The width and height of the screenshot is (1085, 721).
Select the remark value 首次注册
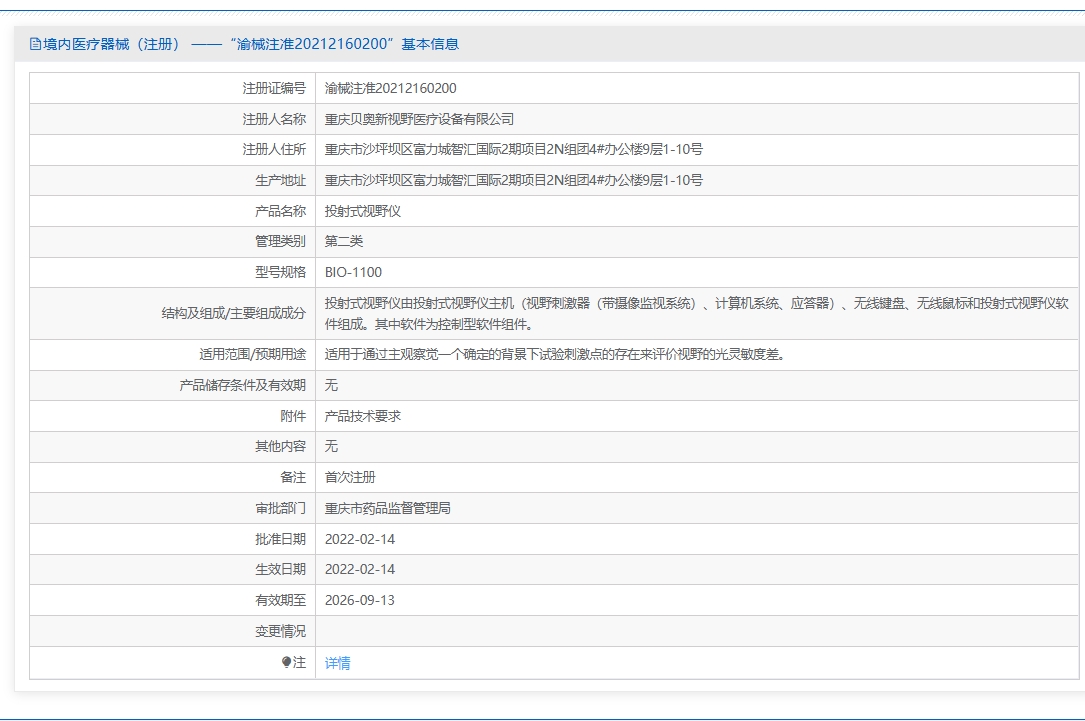click(x=350, y=477)
